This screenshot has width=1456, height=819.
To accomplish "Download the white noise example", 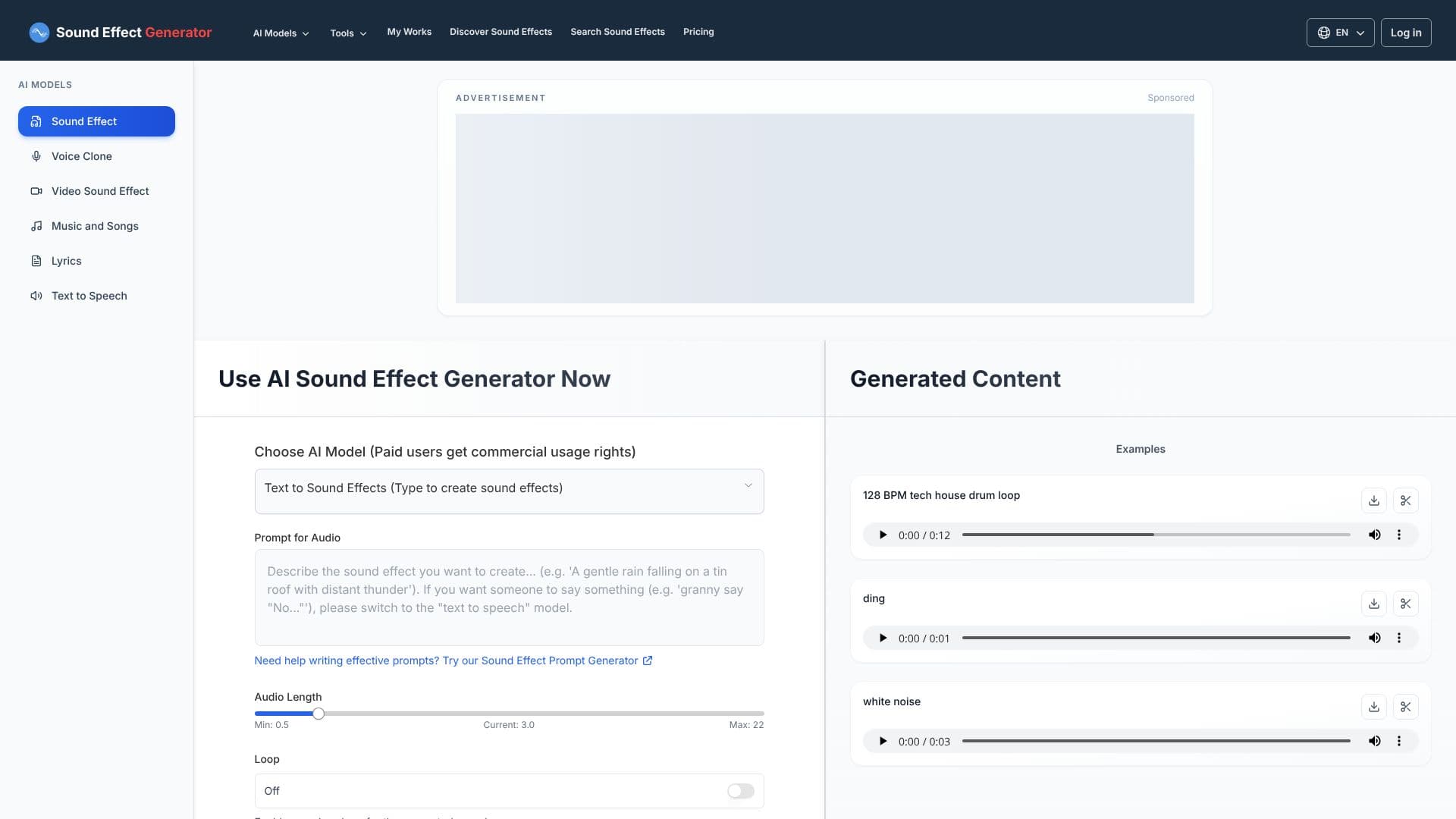I will click(x=1373, y=707).
